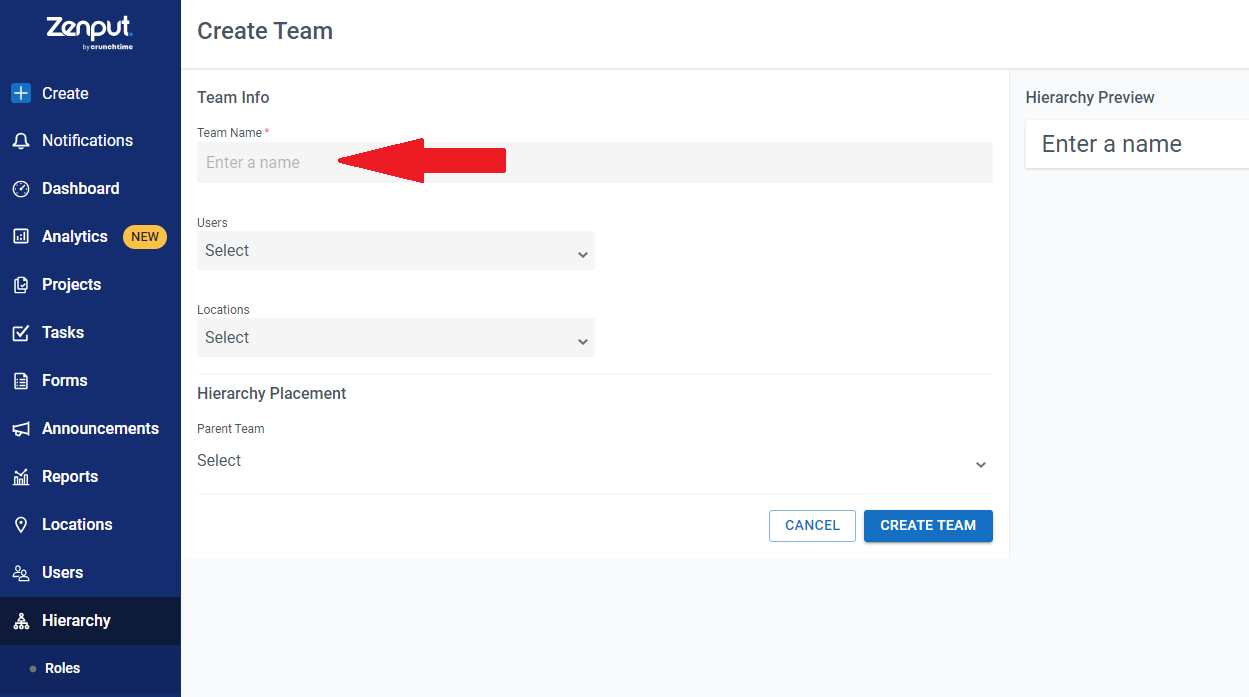The width and height of the screenshot is (1249, 697).
Task: Click the CANCEL button
Action: click(x=812, y=526)
